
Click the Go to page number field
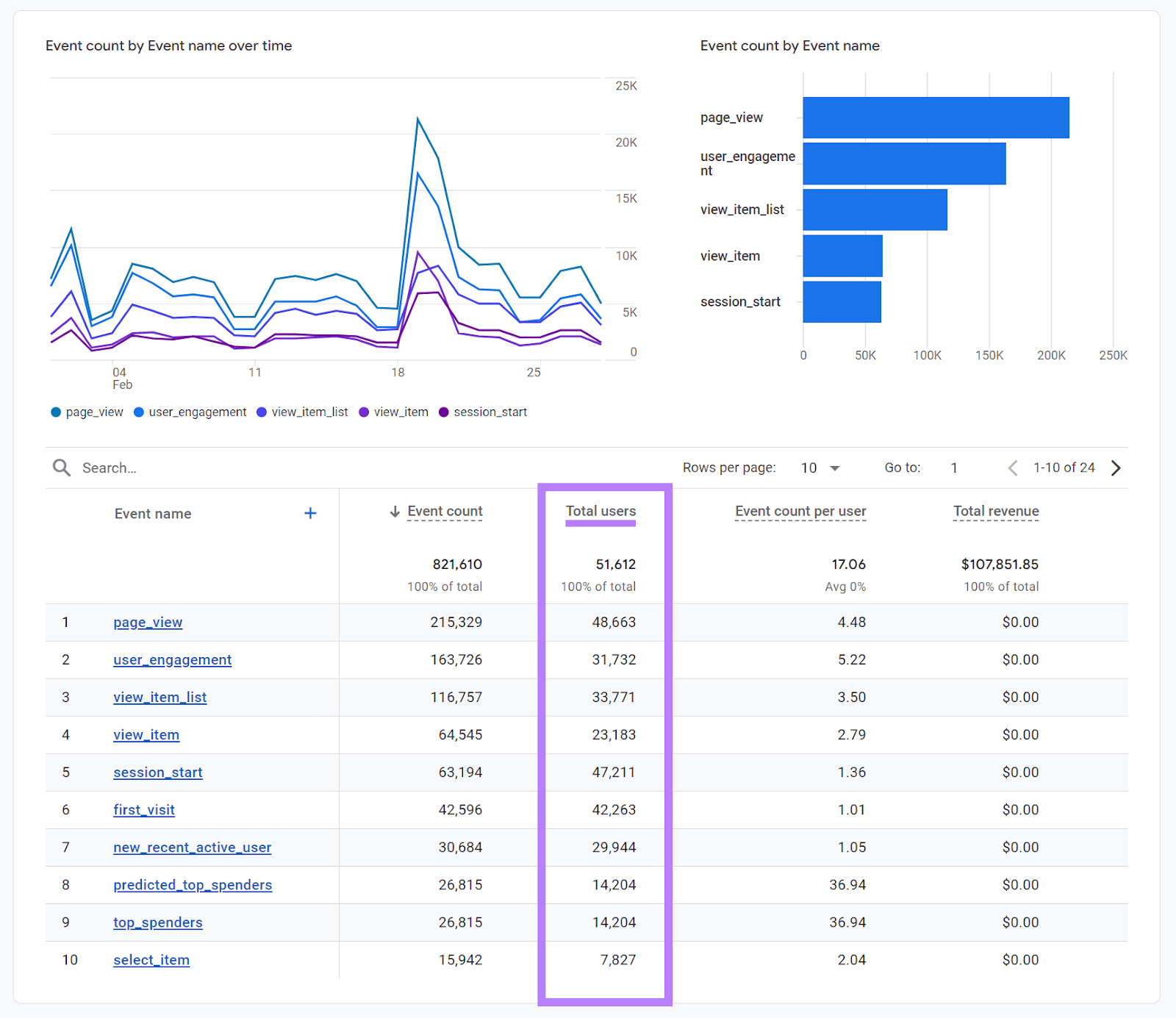pos(954,467)
